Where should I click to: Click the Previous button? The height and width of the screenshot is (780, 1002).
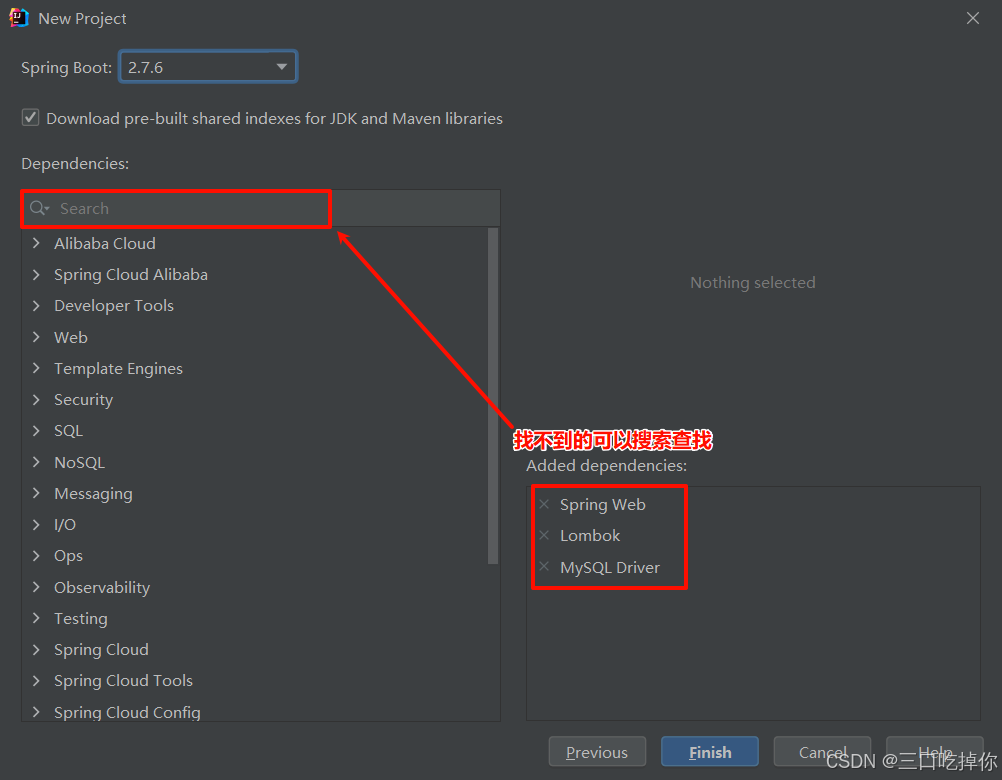597,752
